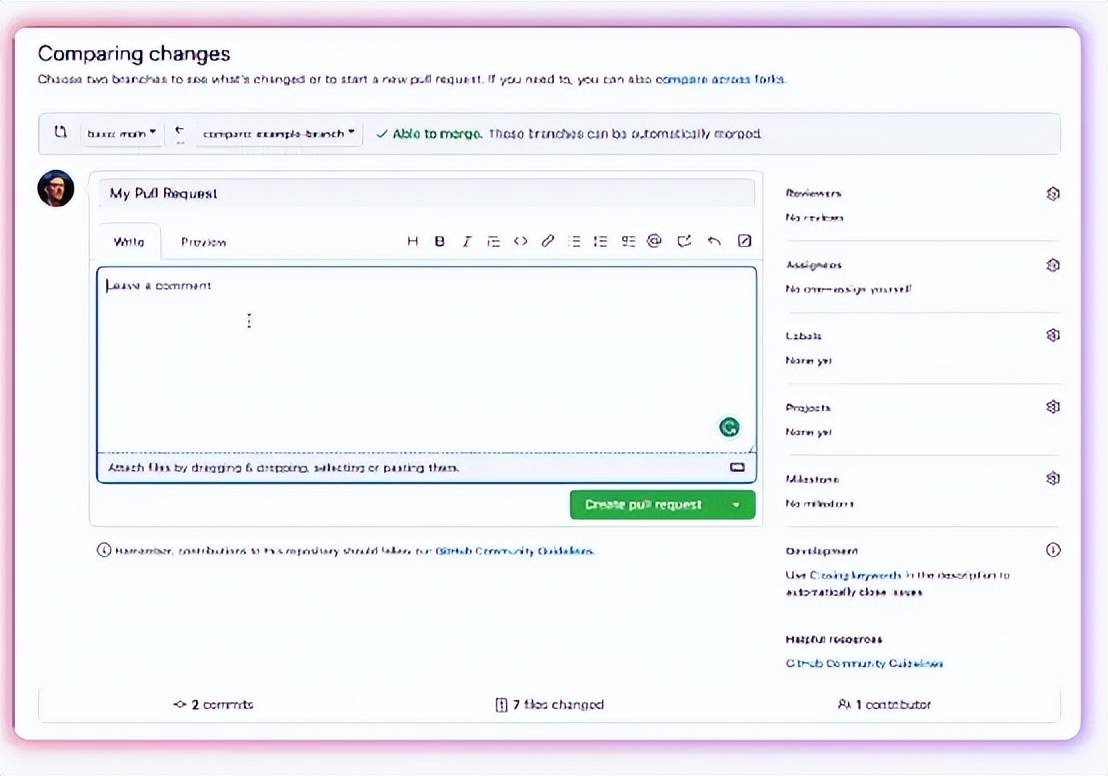Click the Grammarly icon in the comment box
The image size is (1108, 776).
tap(729, 428)
